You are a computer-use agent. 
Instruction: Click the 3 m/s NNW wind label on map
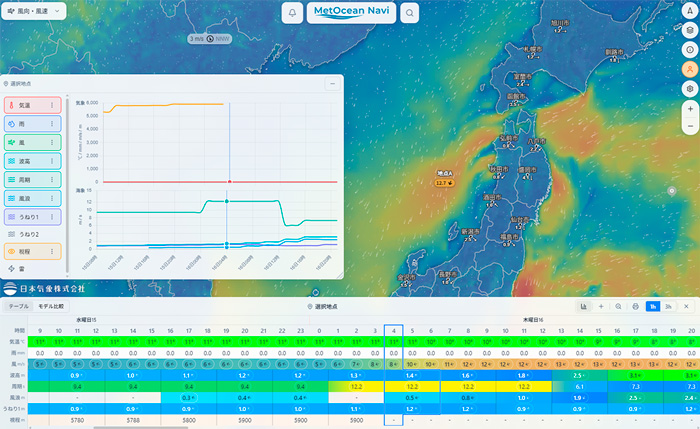[x=210, y=39]
